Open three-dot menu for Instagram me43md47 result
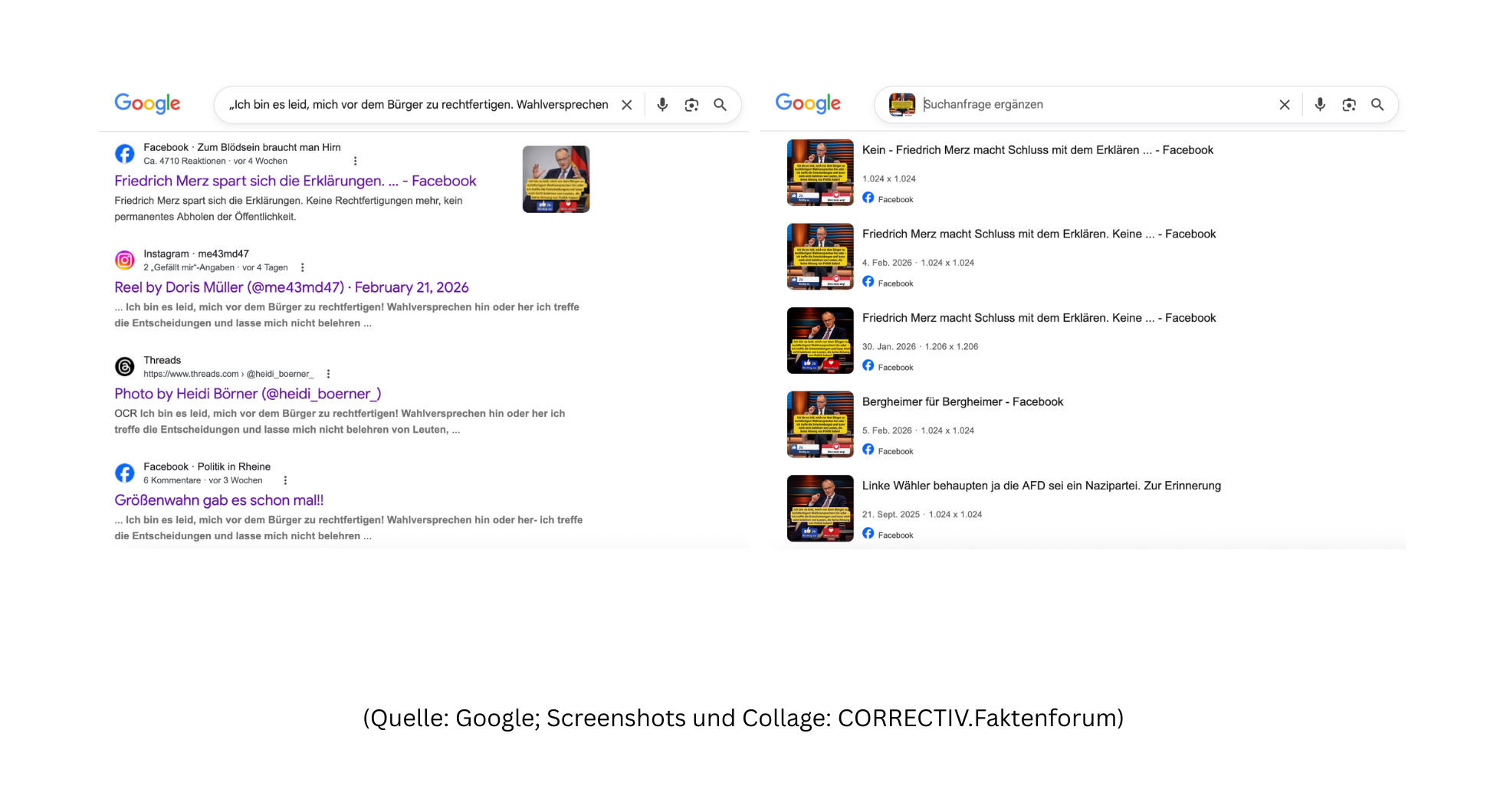 [x=303, y=267]
